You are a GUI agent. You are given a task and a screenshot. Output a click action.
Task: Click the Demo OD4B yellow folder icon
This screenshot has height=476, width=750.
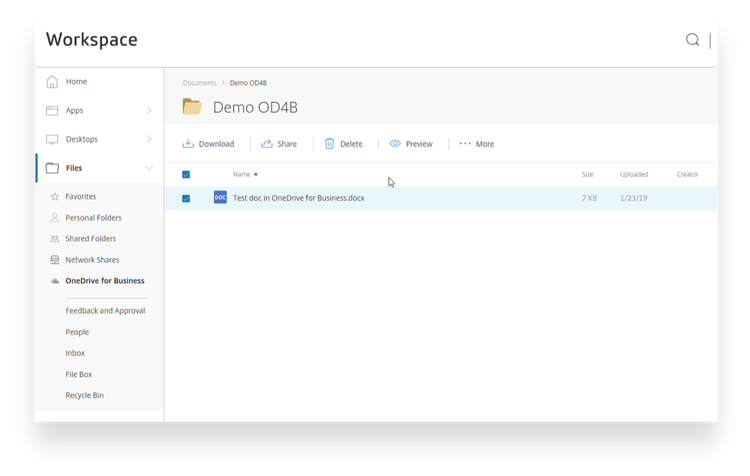pyautogui.click(x=192, y=107)
